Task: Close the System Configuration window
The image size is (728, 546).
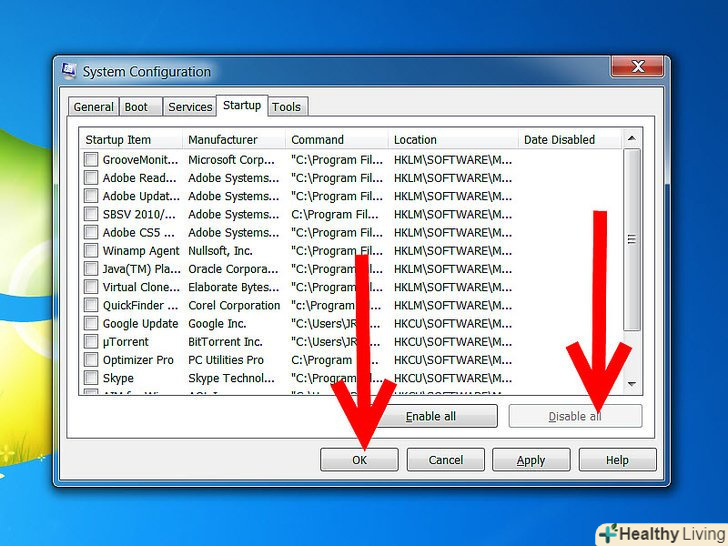Action: (637, 66)
